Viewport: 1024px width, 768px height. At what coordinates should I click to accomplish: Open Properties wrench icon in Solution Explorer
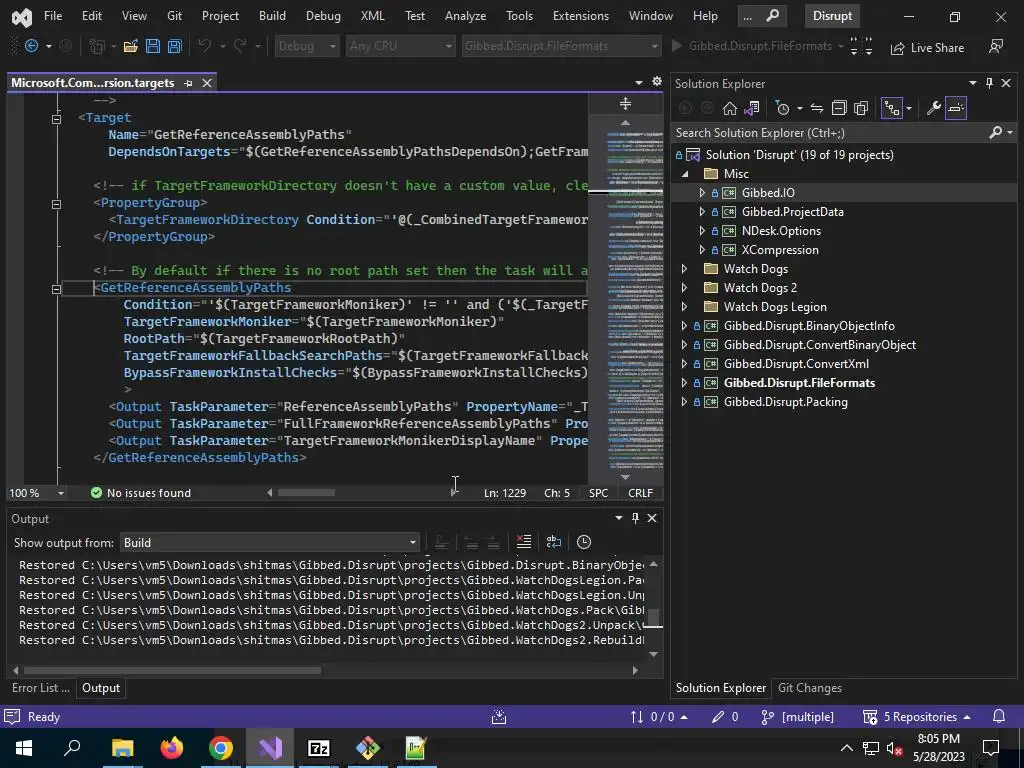point(934,108)
